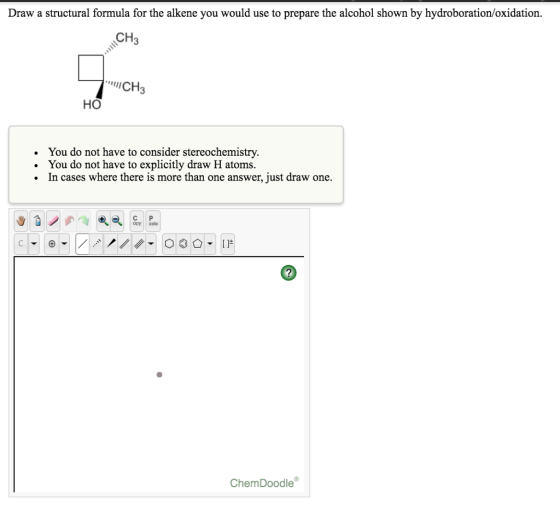Click the ChemDoodle logo link

click(264, 483)
